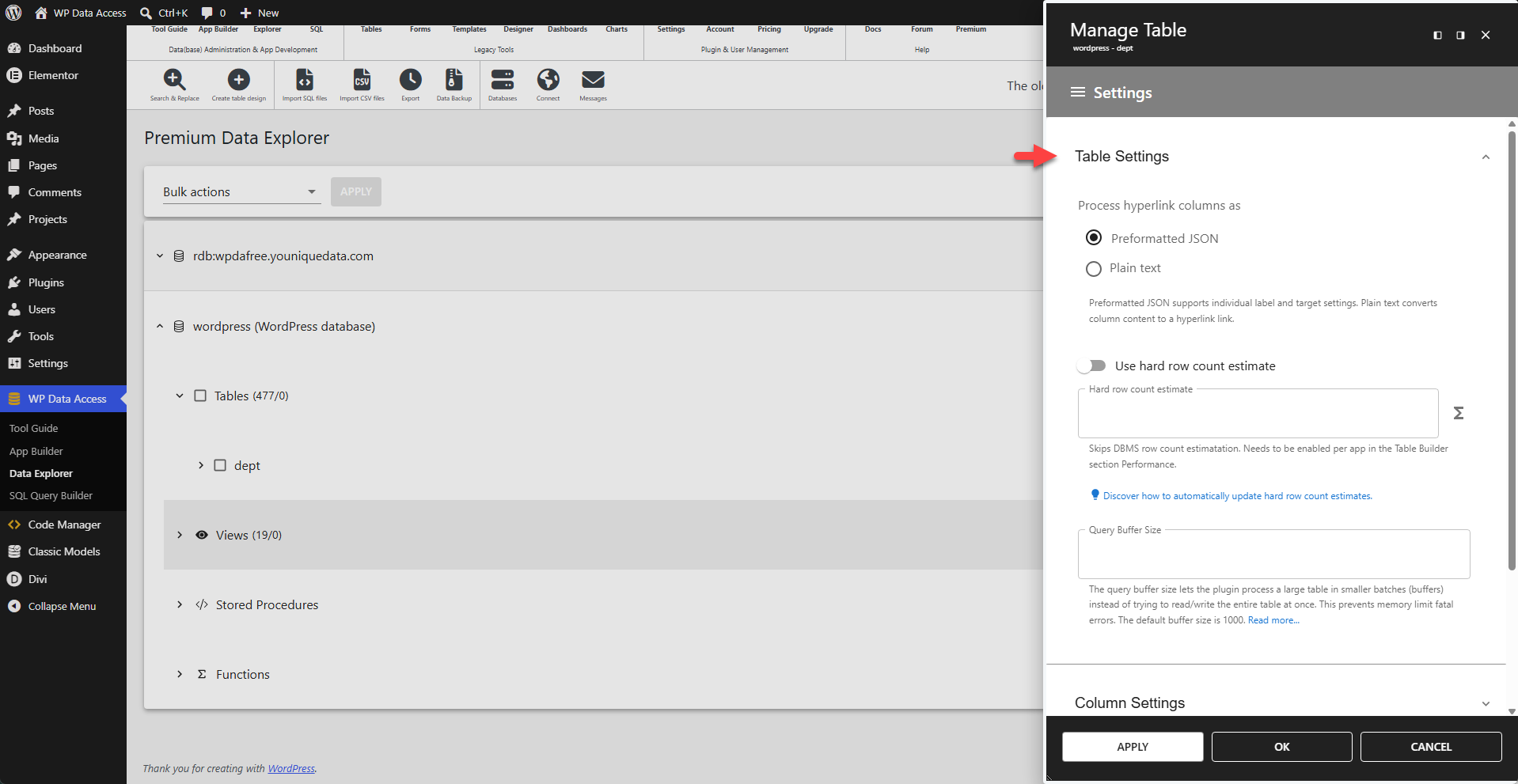This screenshot has width=1518, height=784.
Task: Open the App Builder top menu
Action: (218, 29)
